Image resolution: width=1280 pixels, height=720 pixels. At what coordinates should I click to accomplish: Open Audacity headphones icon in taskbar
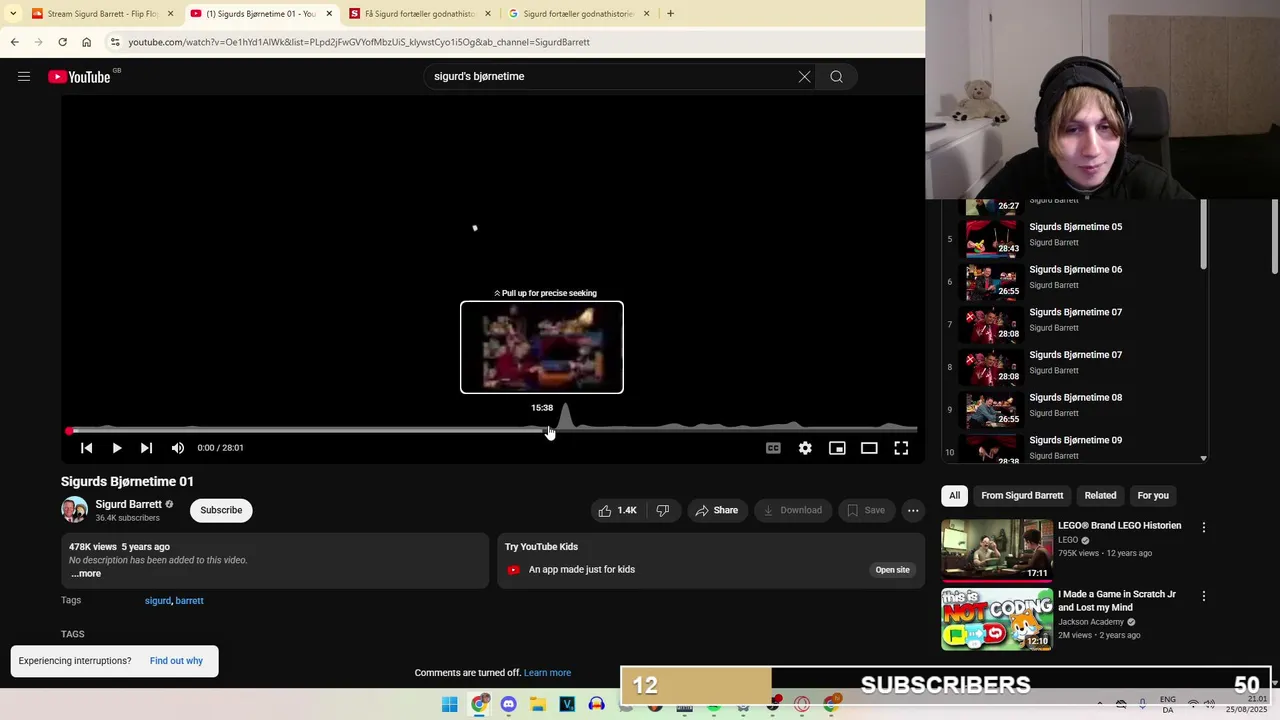(x=597, y=705)
